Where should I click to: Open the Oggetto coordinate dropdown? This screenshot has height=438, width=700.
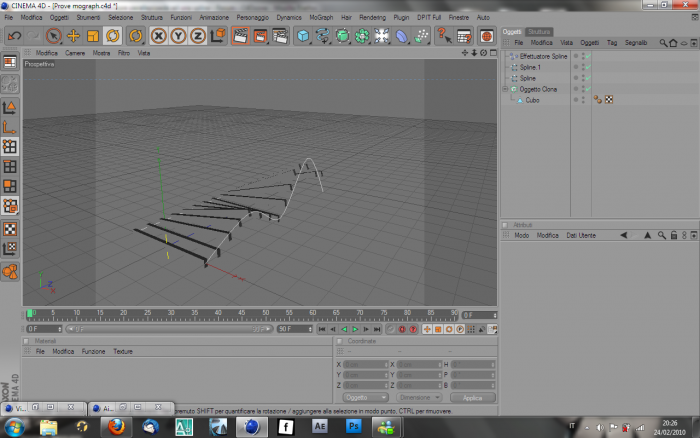click(365, 397)
